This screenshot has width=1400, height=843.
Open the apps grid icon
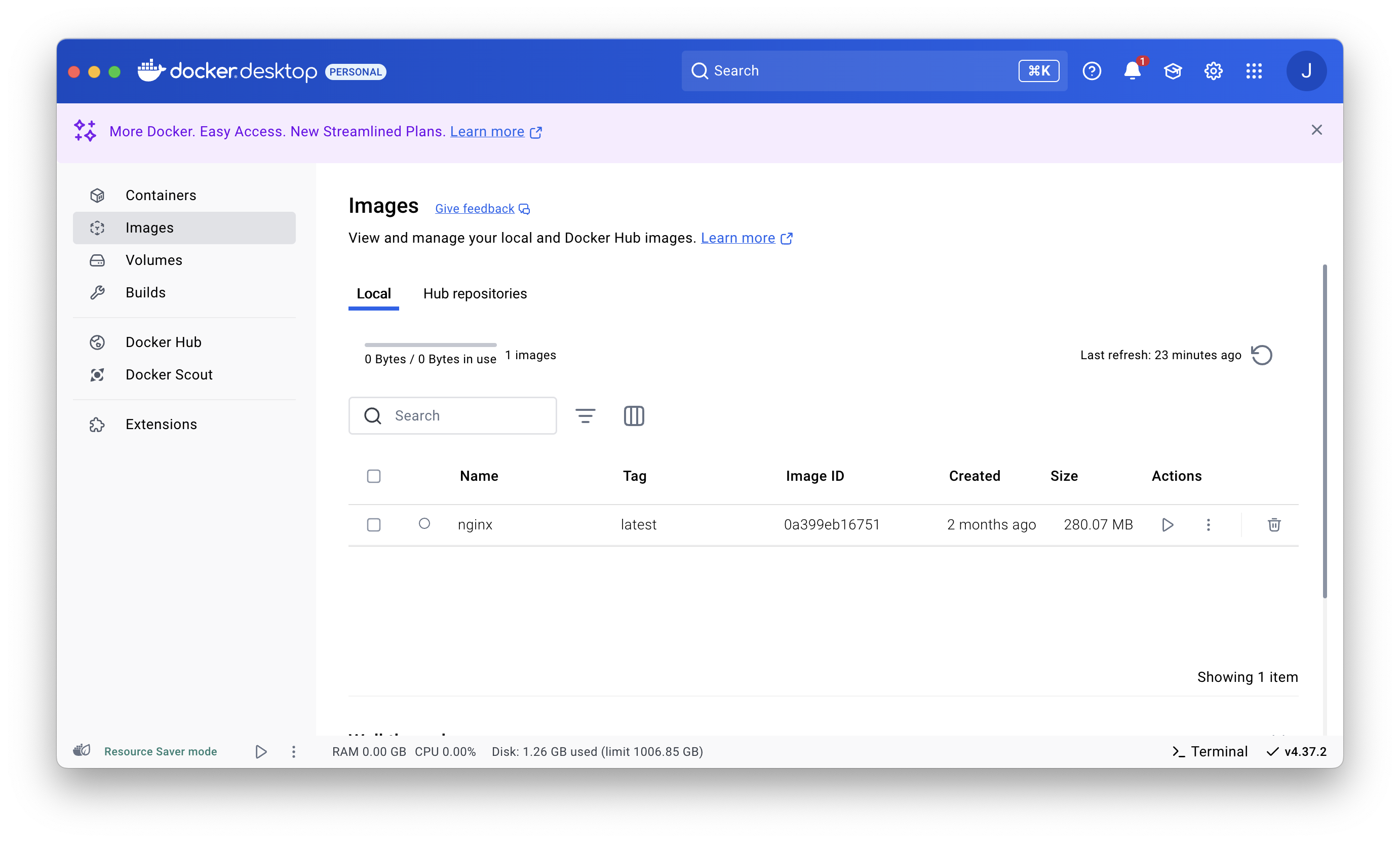click(x=1254, y=71)
